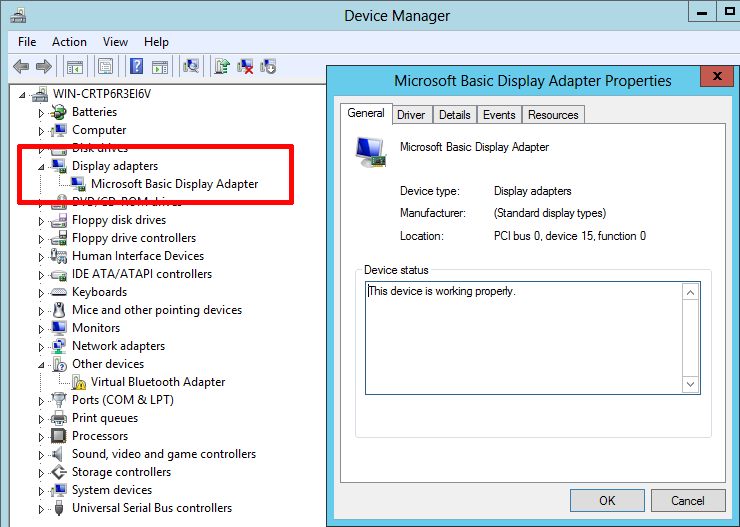
Task: Click the large display adapter icon in the dialog
Action: 371,152
